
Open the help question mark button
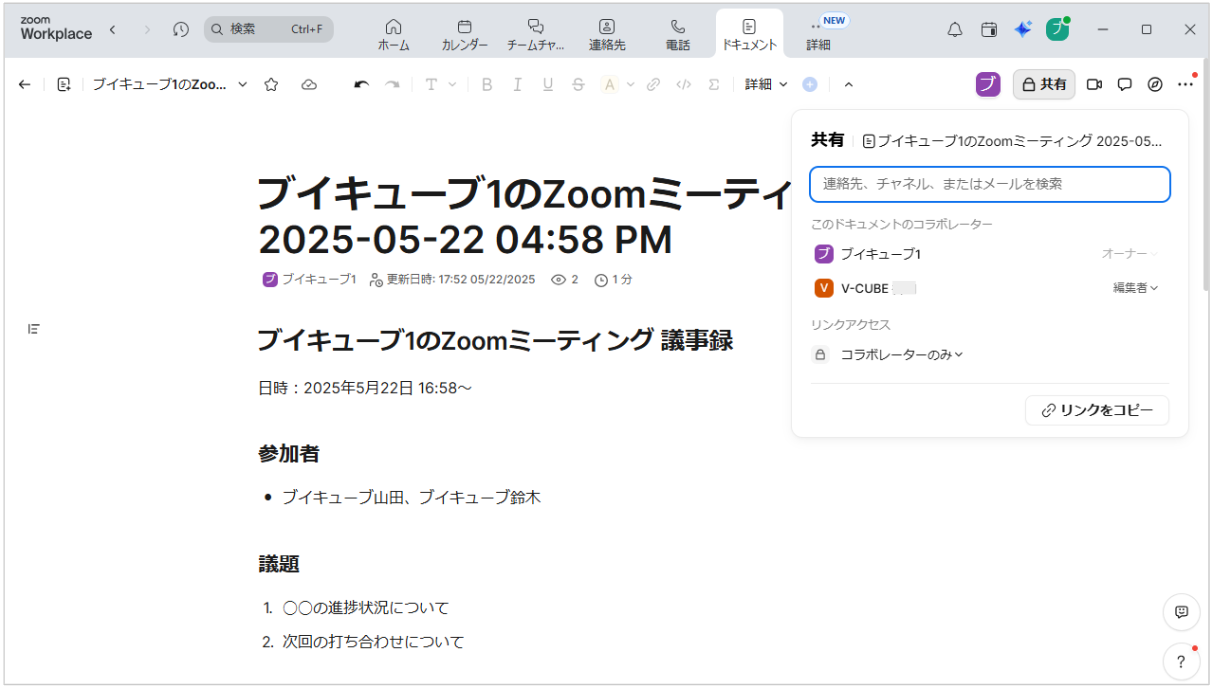1181,661
